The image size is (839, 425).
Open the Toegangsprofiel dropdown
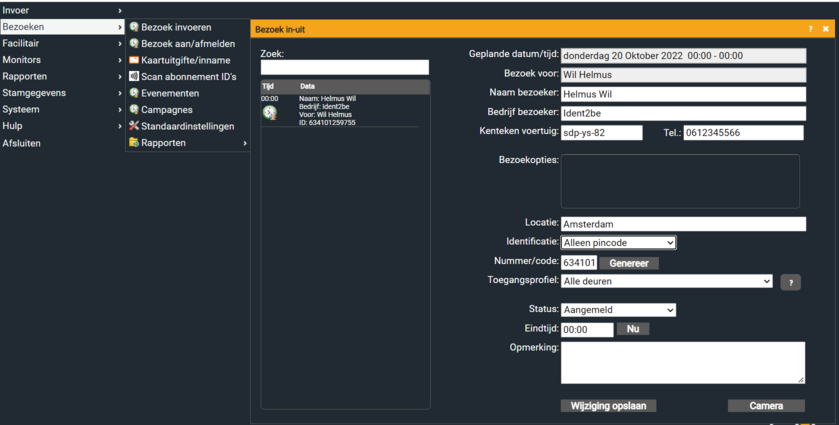tap(667, 281)
